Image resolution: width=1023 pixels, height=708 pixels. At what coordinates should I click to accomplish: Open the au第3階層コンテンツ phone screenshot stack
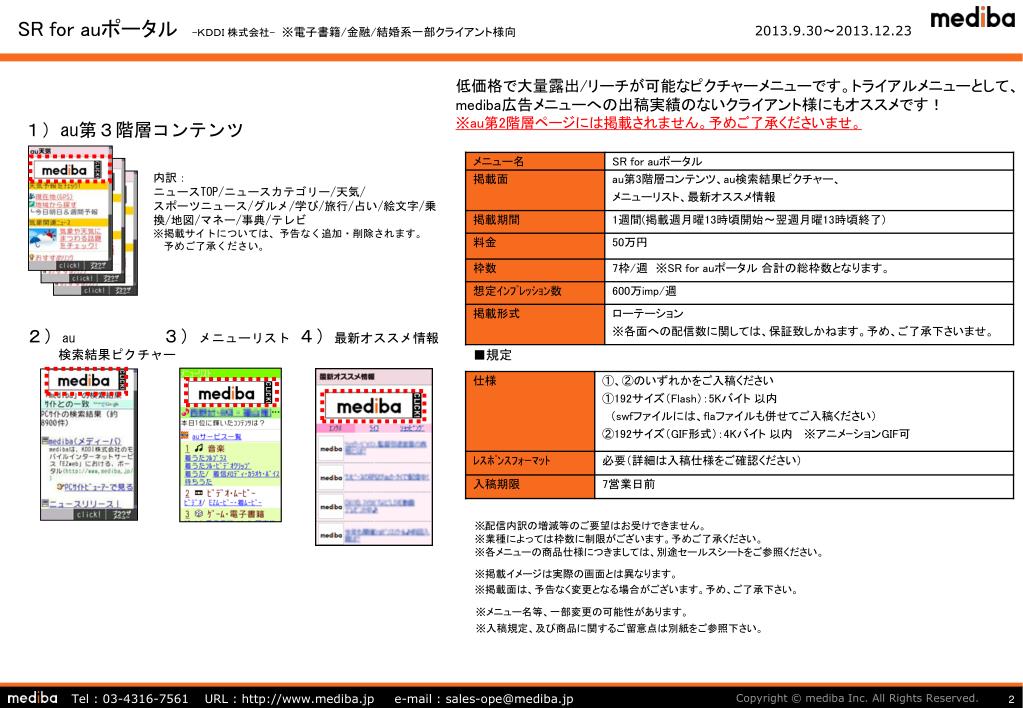pos(83,220)
